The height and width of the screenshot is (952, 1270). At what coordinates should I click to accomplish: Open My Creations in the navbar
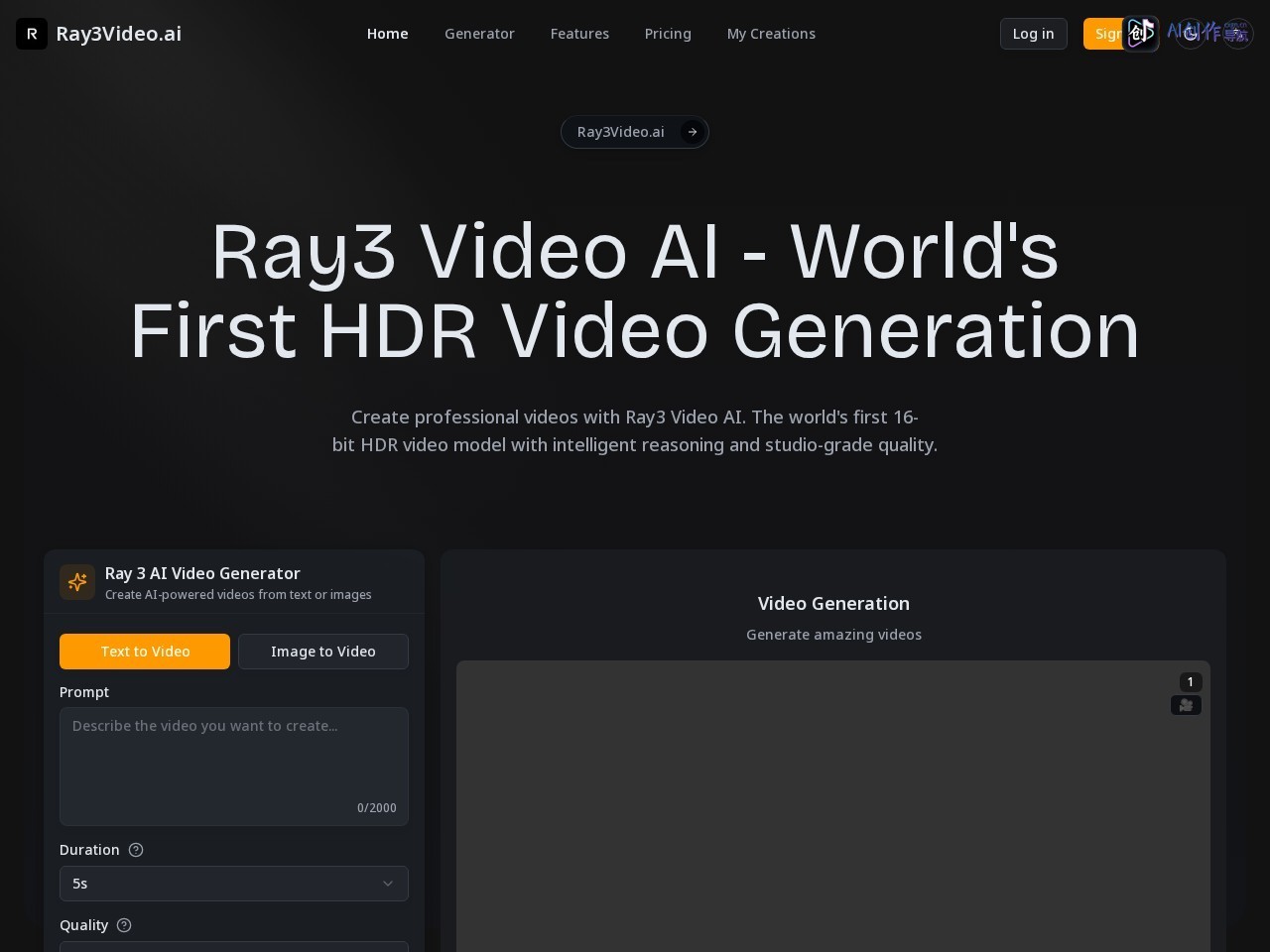point(771,34)
